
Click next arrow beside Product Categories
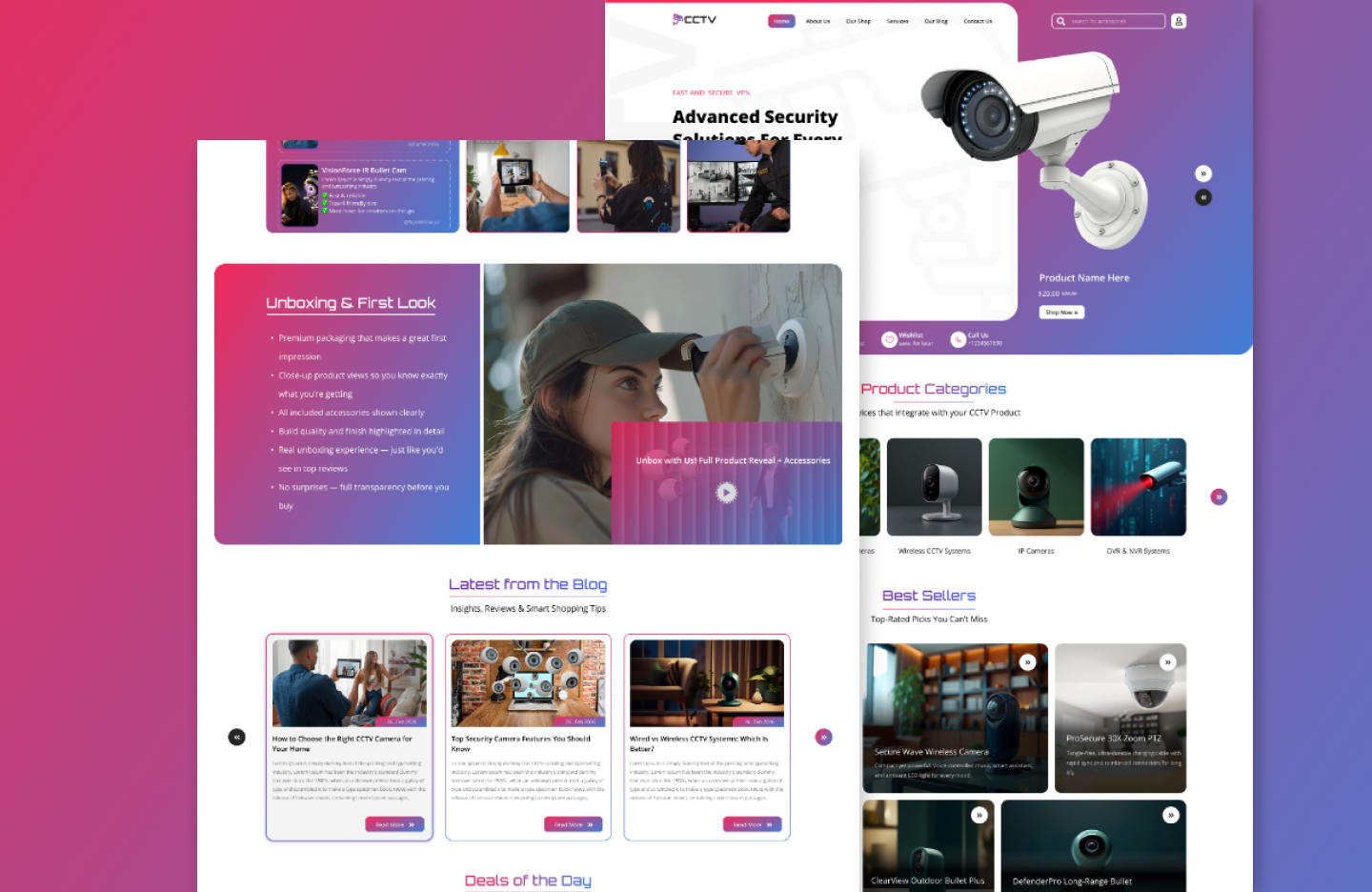click(1219, 497)
